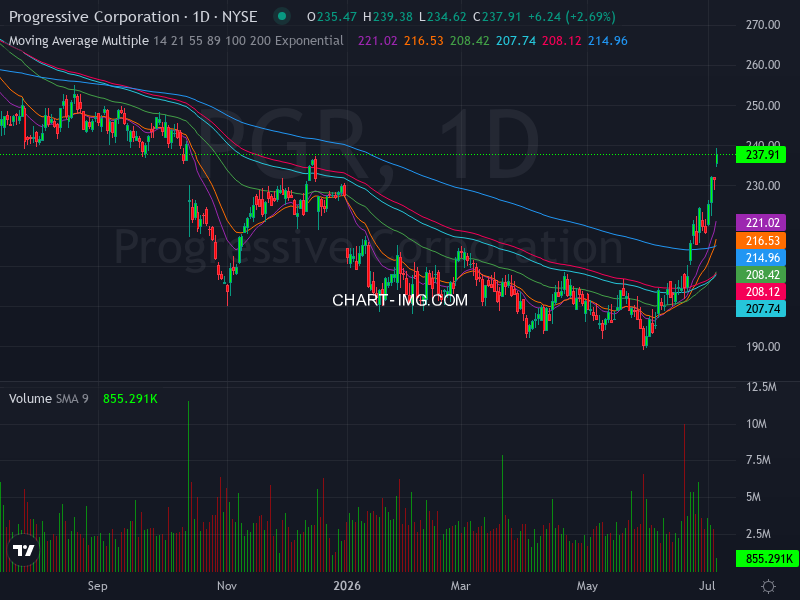The image size is (800, 600).
Task: Click the May date label on time axis
Action: [587, 586]
